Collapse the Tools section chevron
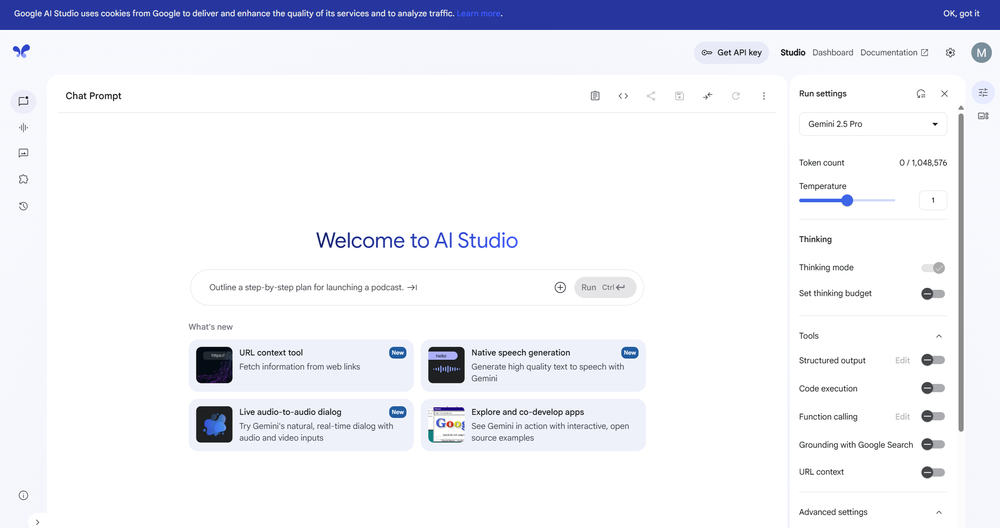Image resolution: width=1000 pixels, height=528 pixels. click(x=939, y=336)
